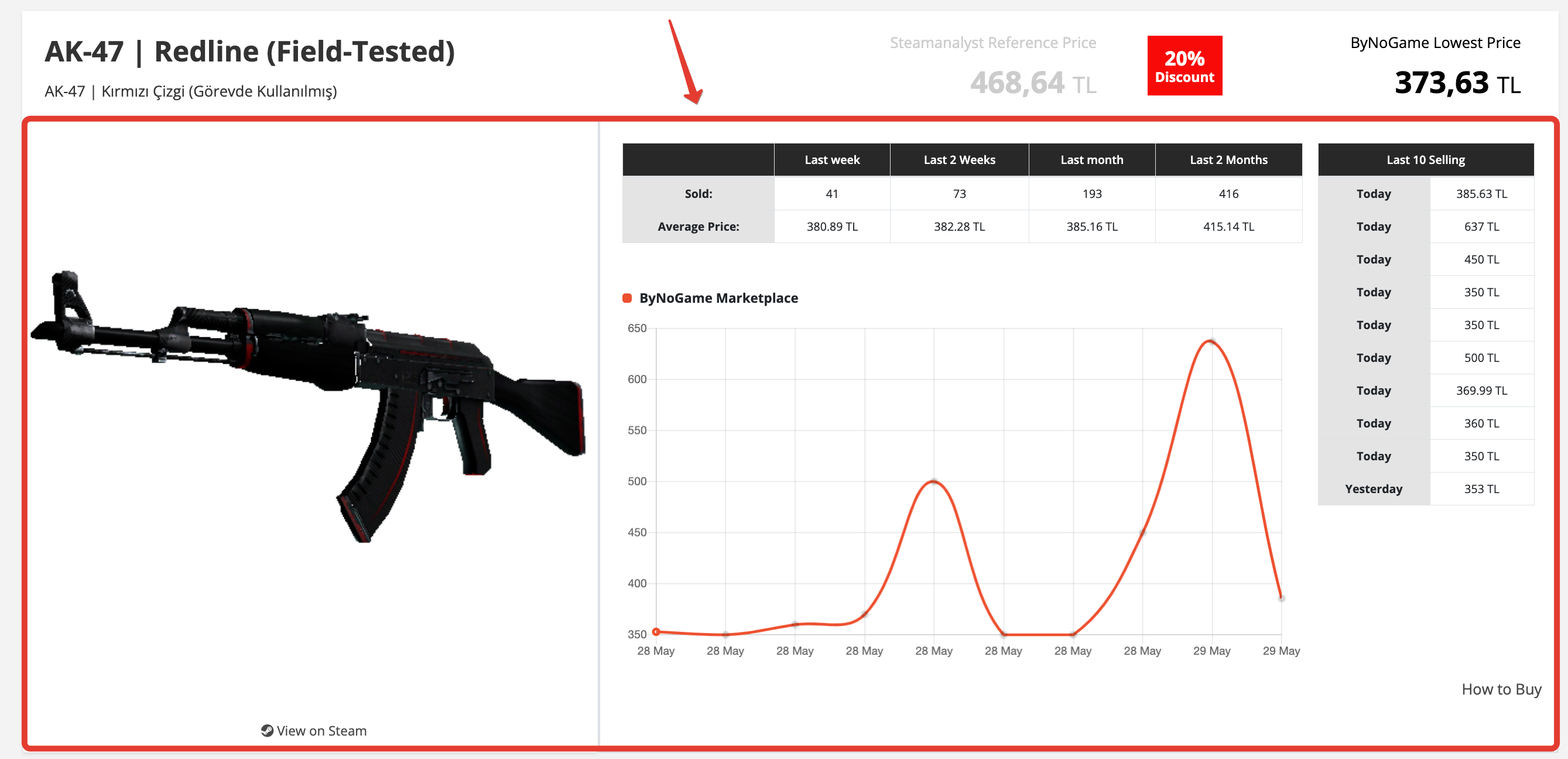Screen dimensions: 1568x759
Task: Click the Average Price: row label
Action: click(x=698, y=227)
